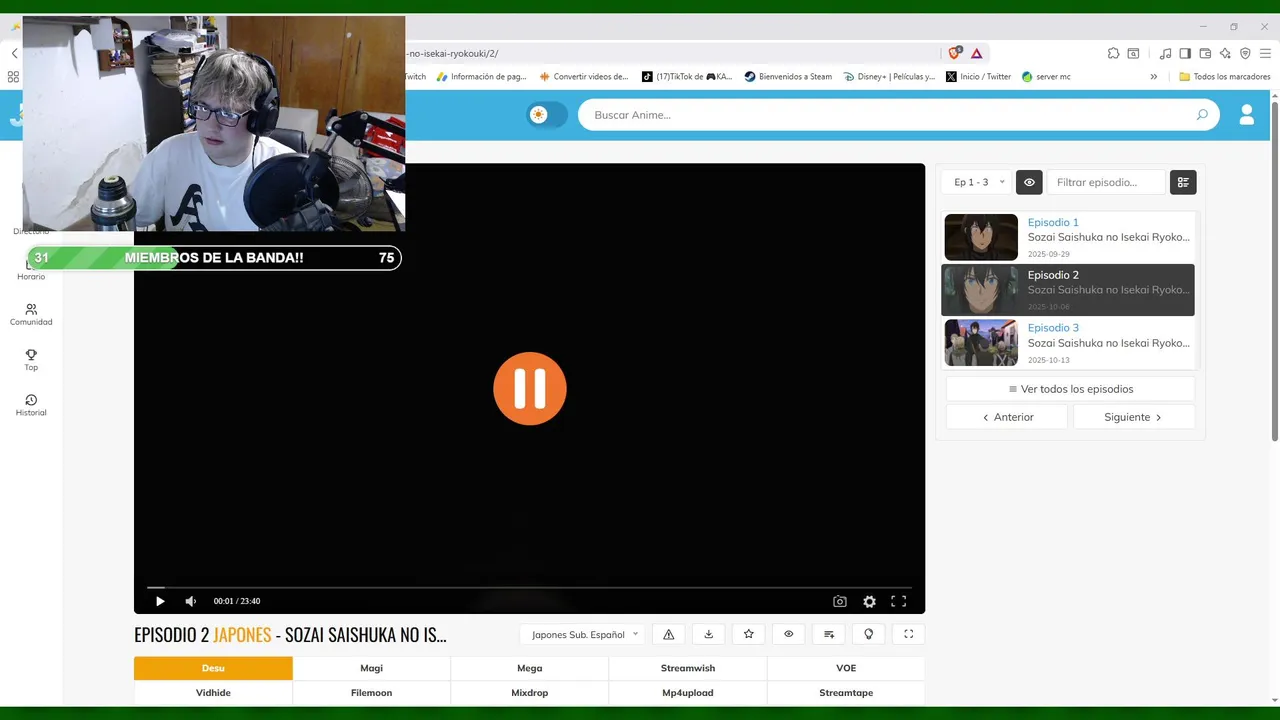Open the Ep 1 - 3 range dropdown
1280x720 pixels.
coord(977,182)
